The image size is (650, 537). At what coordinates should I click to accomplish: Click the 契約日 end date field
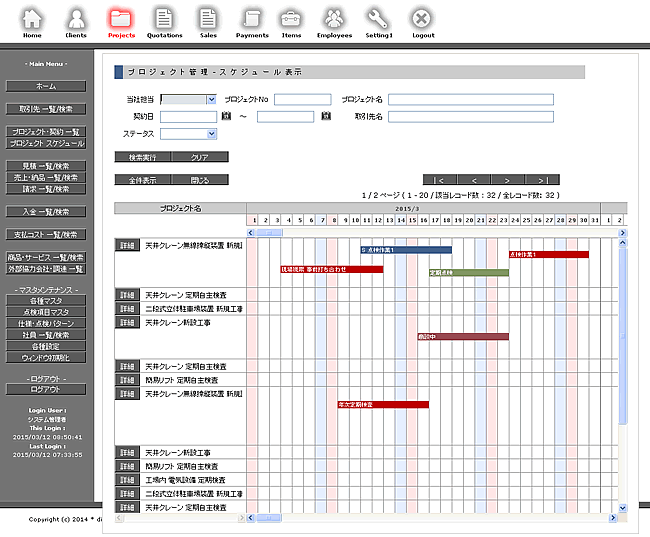[285, 117]
